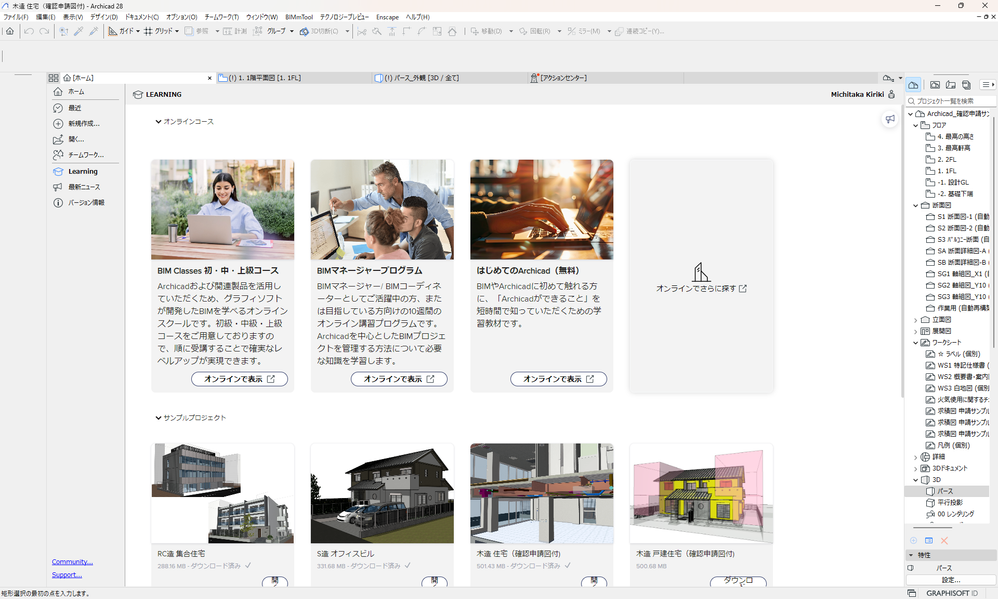Click the 木造 戸建住宅 sample project thumbnail

coord(701,493)
